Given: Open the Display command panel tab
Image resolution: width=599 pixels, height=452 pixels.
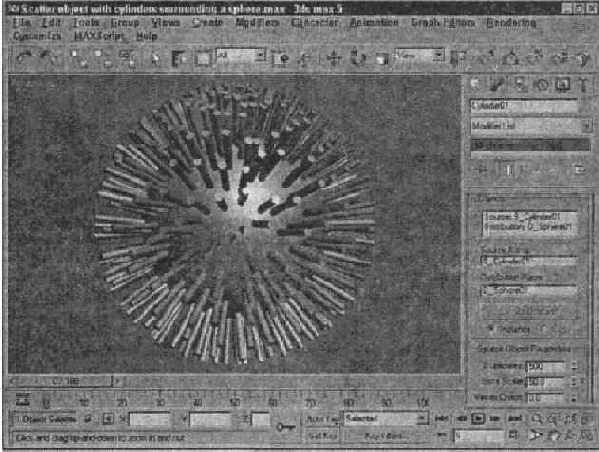Looking at the screenshot, I should tap(562, 84).
